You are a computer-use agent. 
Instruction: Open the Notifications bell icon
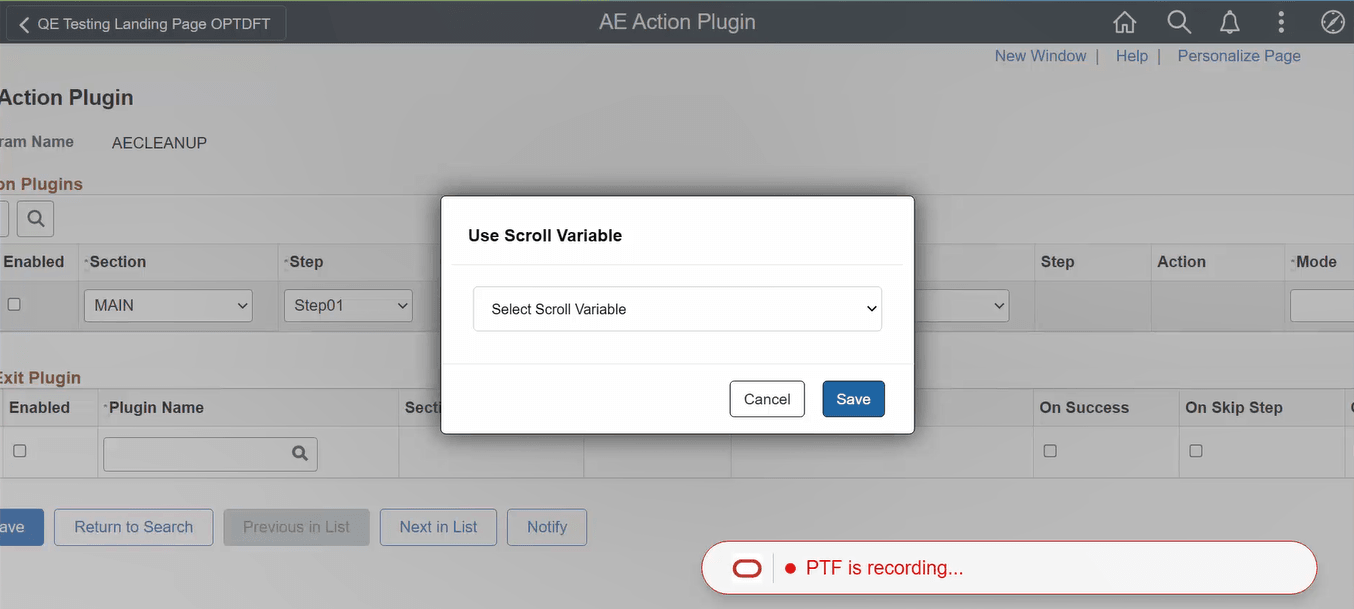coord(1229,21)
